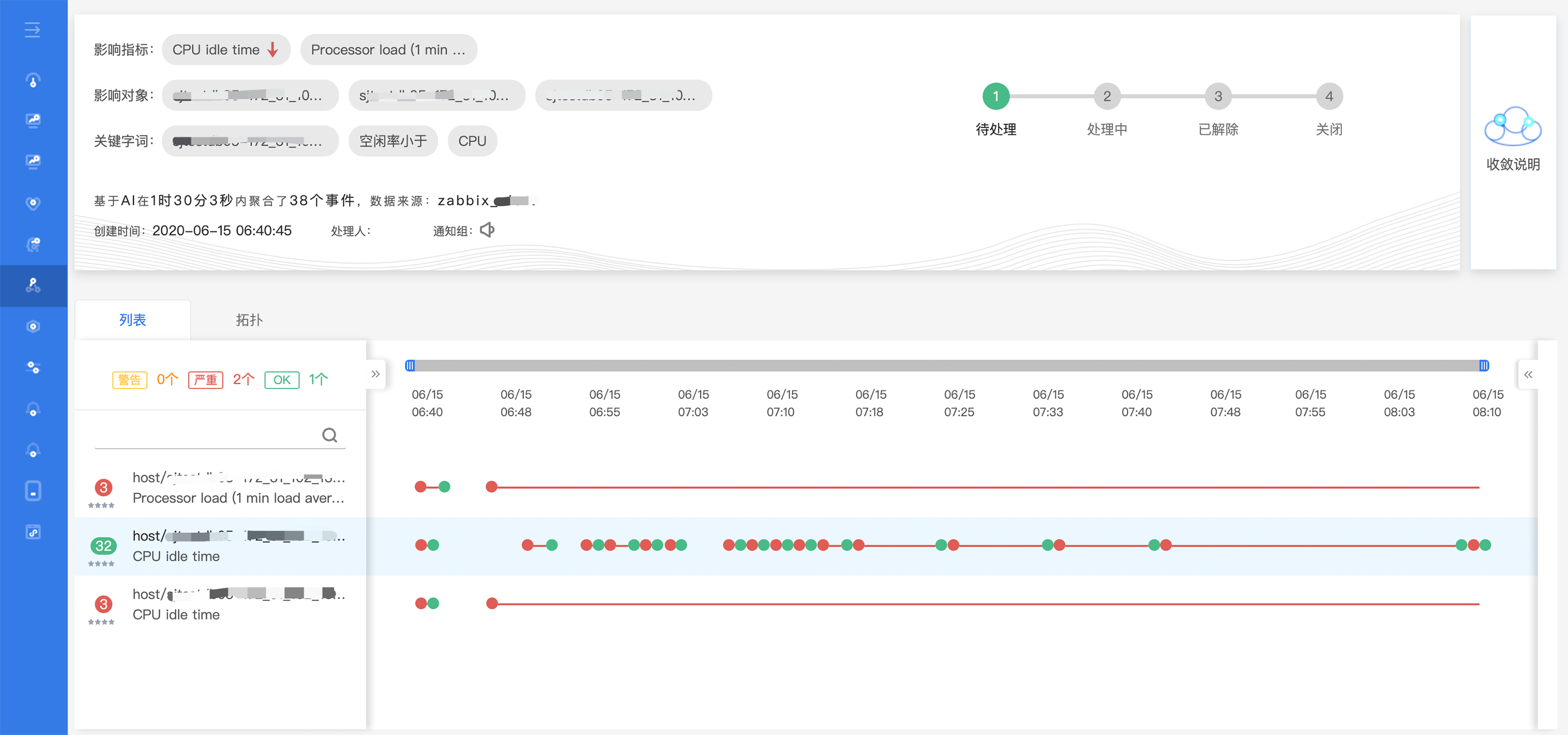Click the red down arrow on CPU idle time
The height and width of the screenshot is (735, 1568).
tap(273, 50)
